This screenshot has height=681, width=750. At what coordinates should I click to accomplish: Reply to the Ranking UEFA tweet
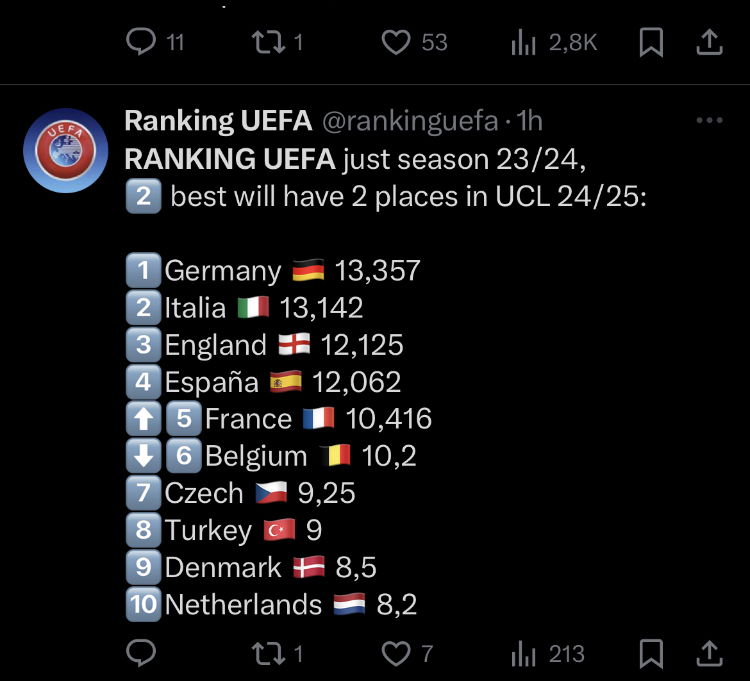[142, 654]
